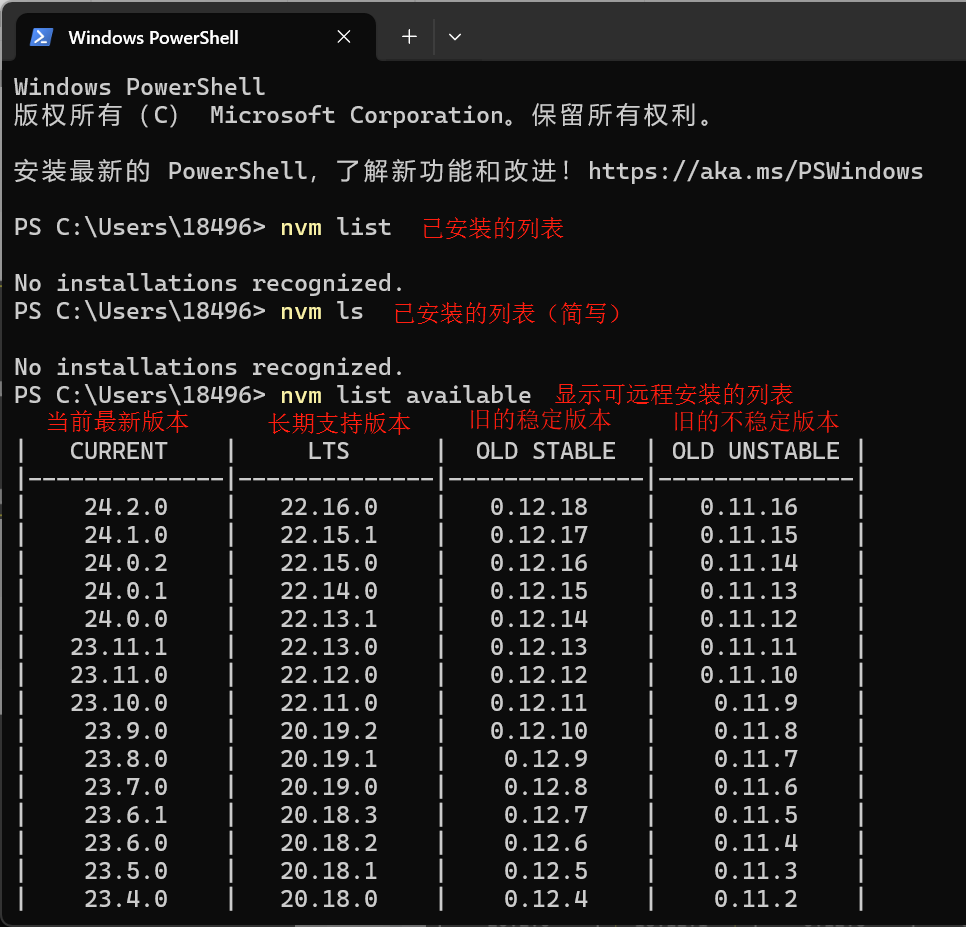Viewport: 966px width, 927px height.
Task: Click old unstable version 0.11.7
Action: pos(756,759)
